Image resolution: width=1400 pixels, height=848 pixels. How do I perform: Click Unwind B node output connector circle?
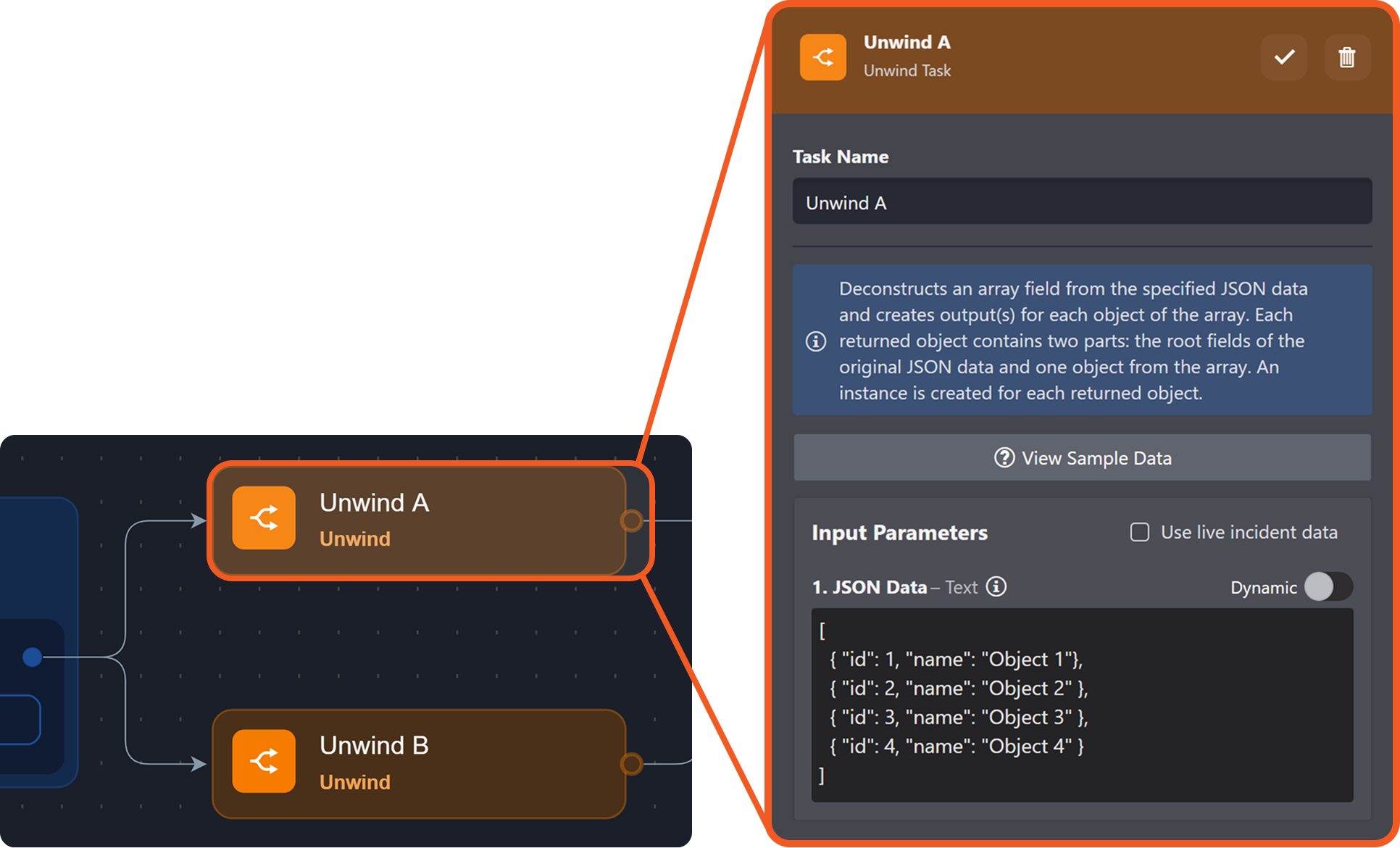click(x=631, y=763)
